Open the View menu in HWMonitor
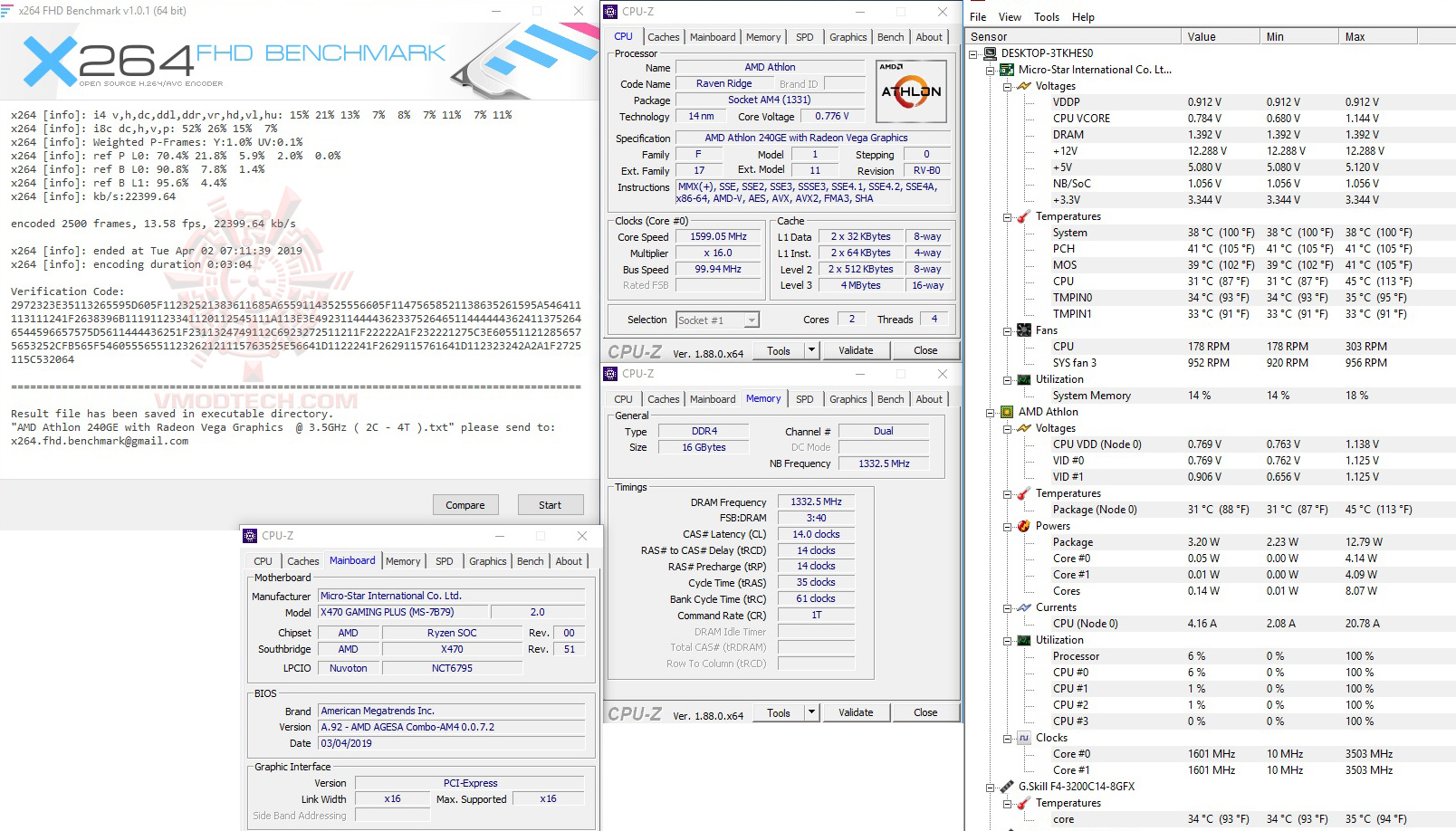Screen dimensions: 1456x831 (1010, 17)
